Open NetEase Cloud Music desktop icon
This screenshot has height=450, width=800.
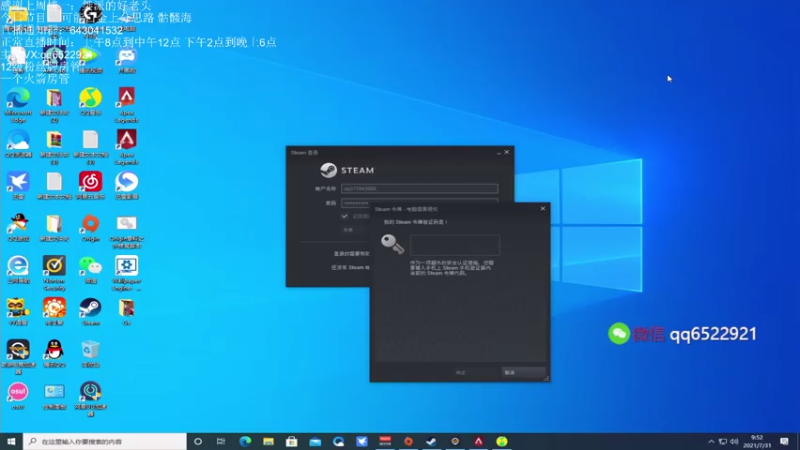tap(91, 185)
